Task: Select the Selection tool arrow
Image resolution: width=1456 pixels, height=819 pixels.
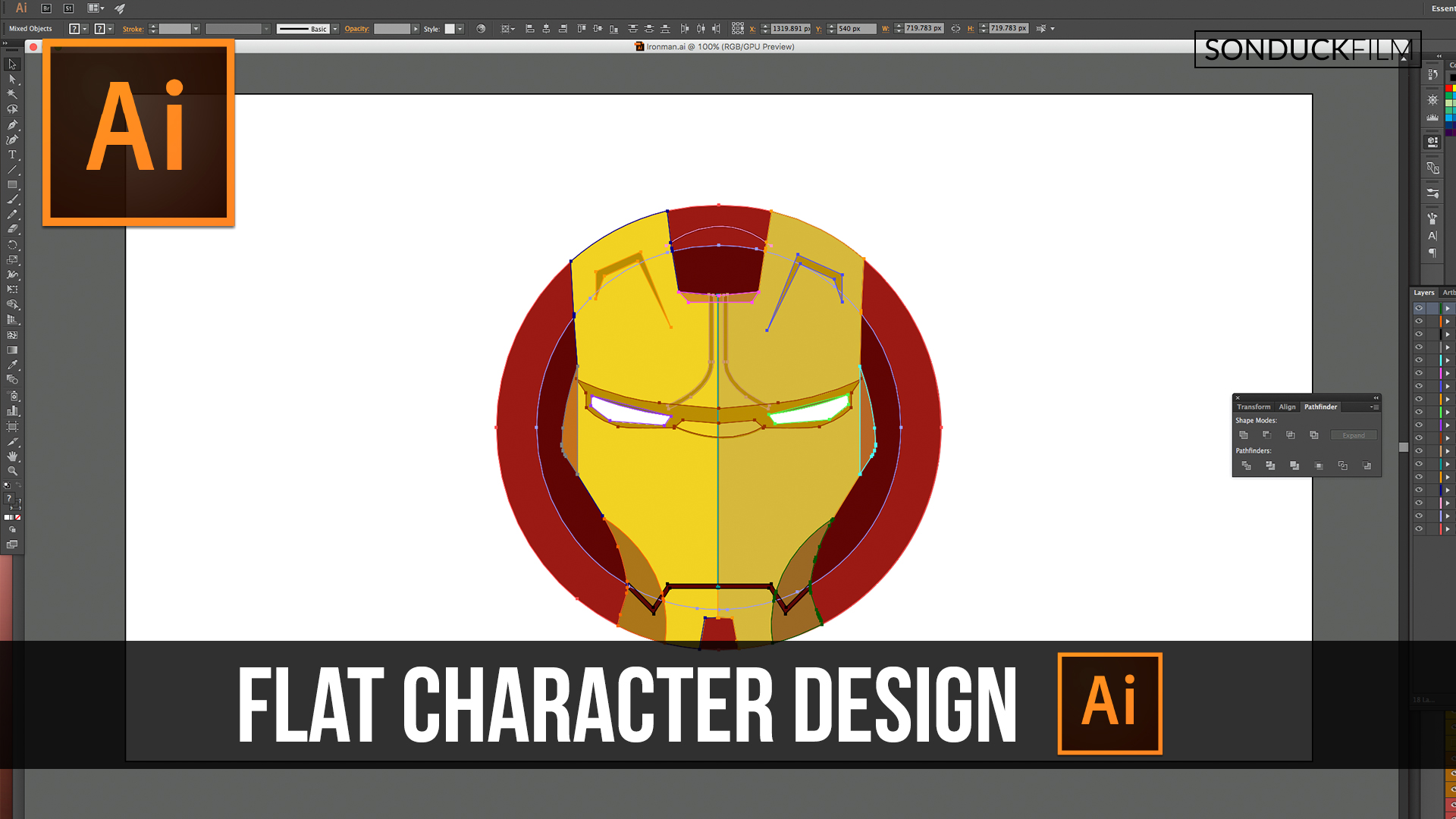Action: pyautogui.click(x=12, y=64)
